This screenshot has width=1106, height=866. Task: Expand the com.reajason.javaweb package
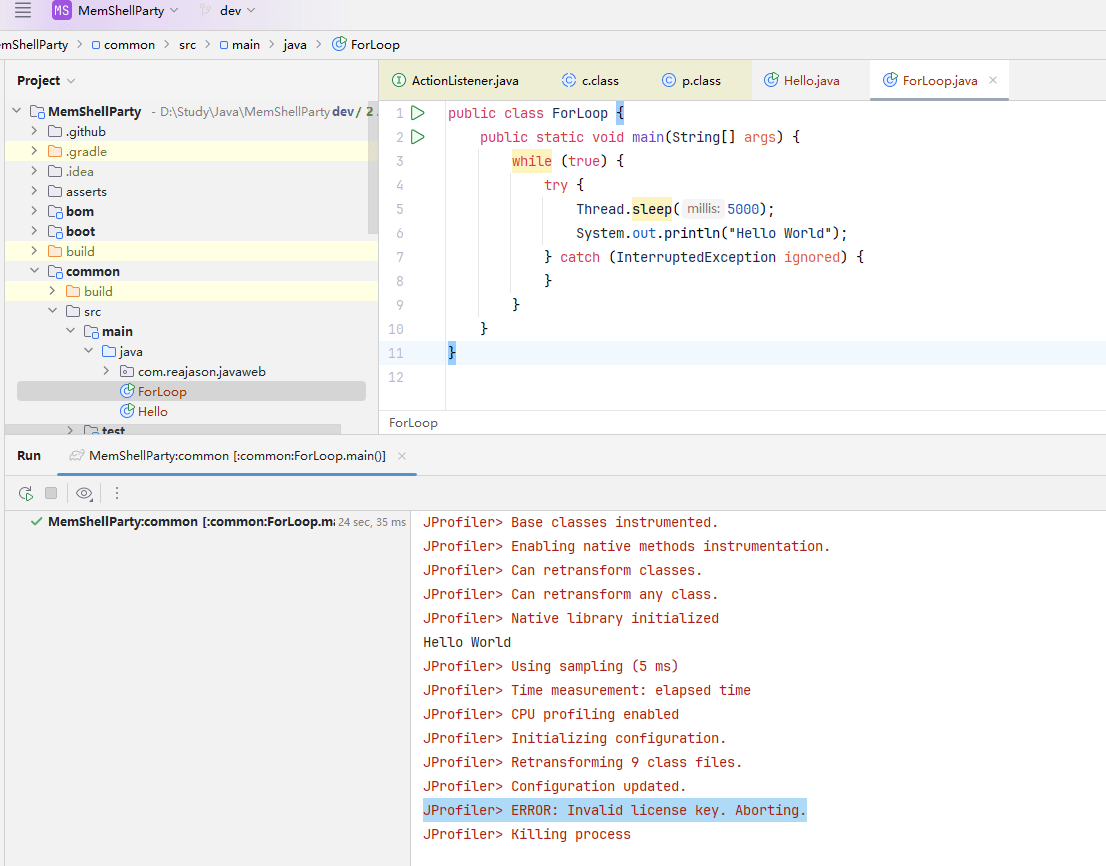107,372
